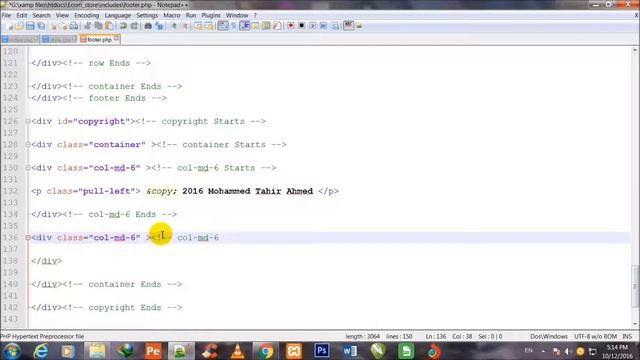This screenshot has height=360, width=640.
Task: Open the Encoding menu
Action: pyautogui.click(x=87, y=16)
